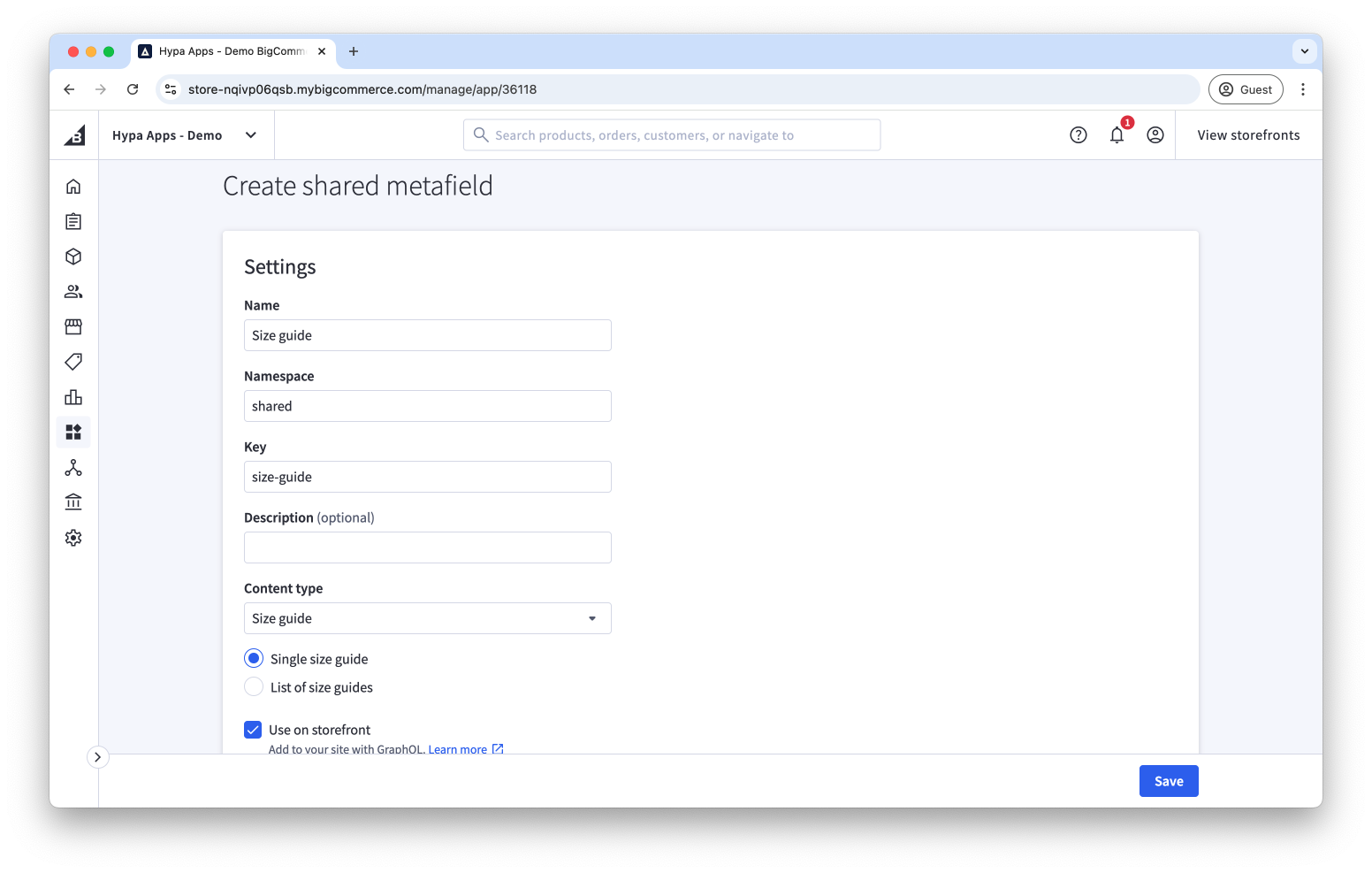
Task: Expand the sidebar navigation arrow
Action: coord(98,757)
